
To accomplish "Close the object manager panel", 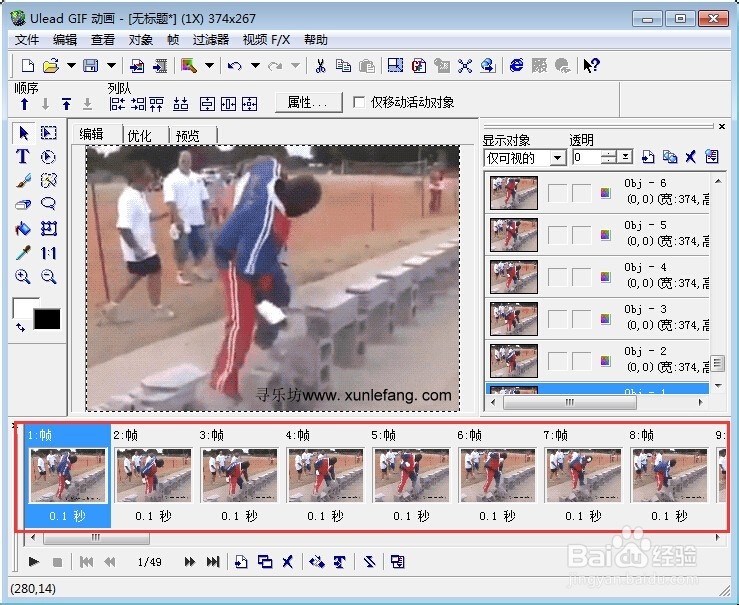I will 722,126.
